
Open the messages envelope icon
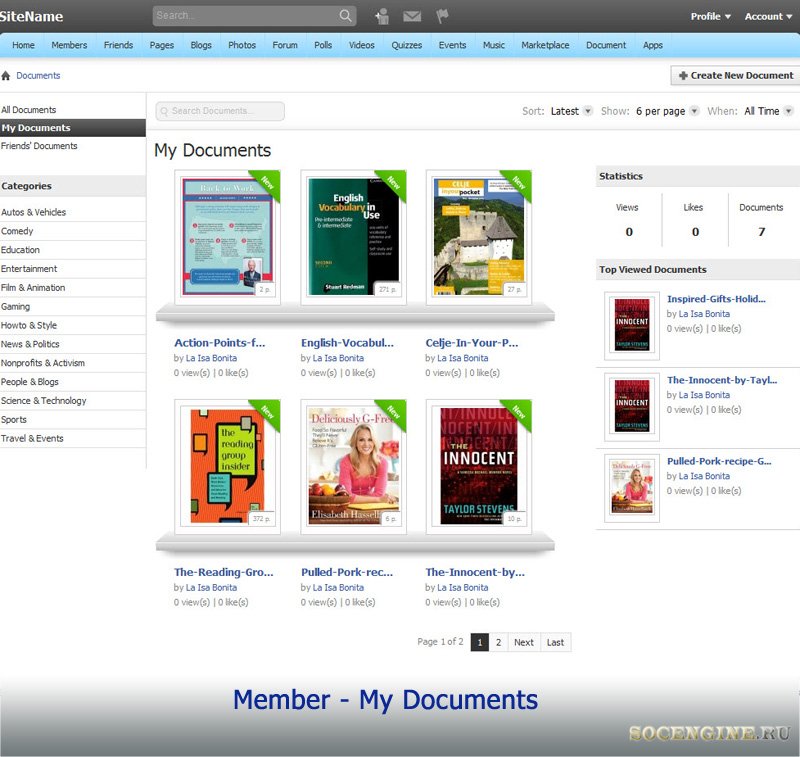(412, 16)
